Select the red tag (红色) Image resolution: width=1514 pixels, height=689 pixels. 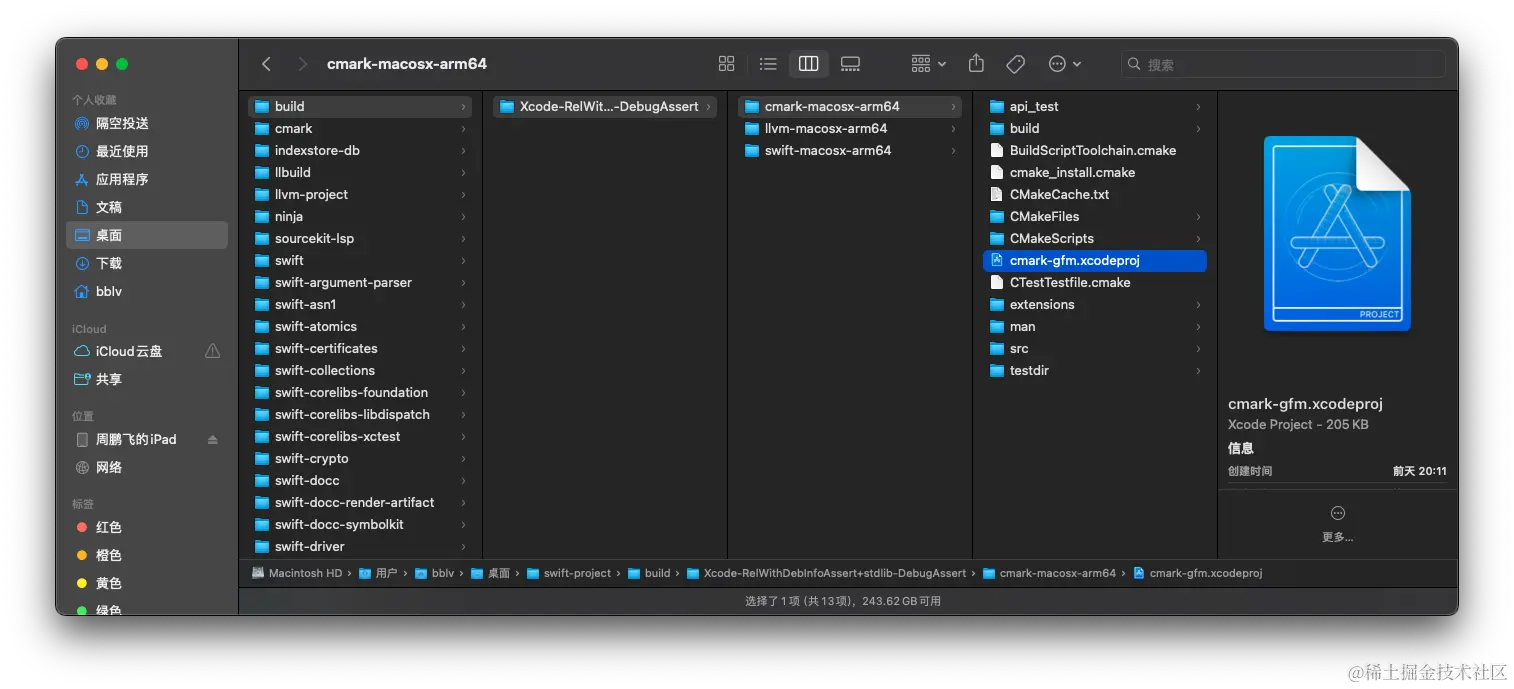point(147,527)
